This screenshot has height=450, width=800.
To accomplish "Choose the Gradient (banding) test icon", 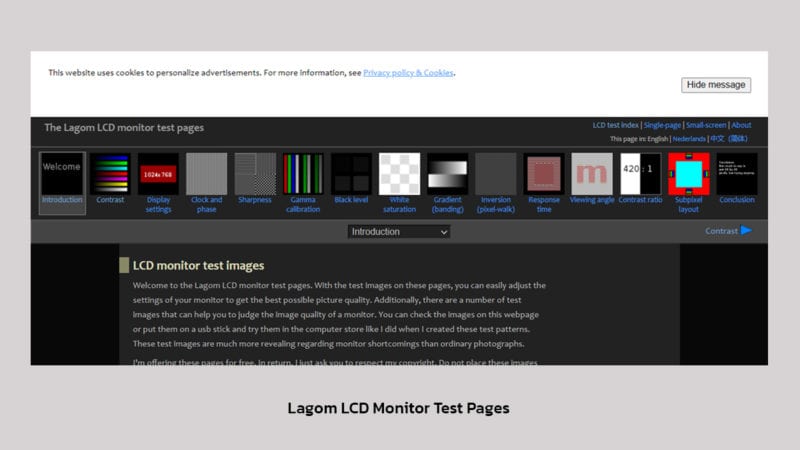I will (447, 173).
